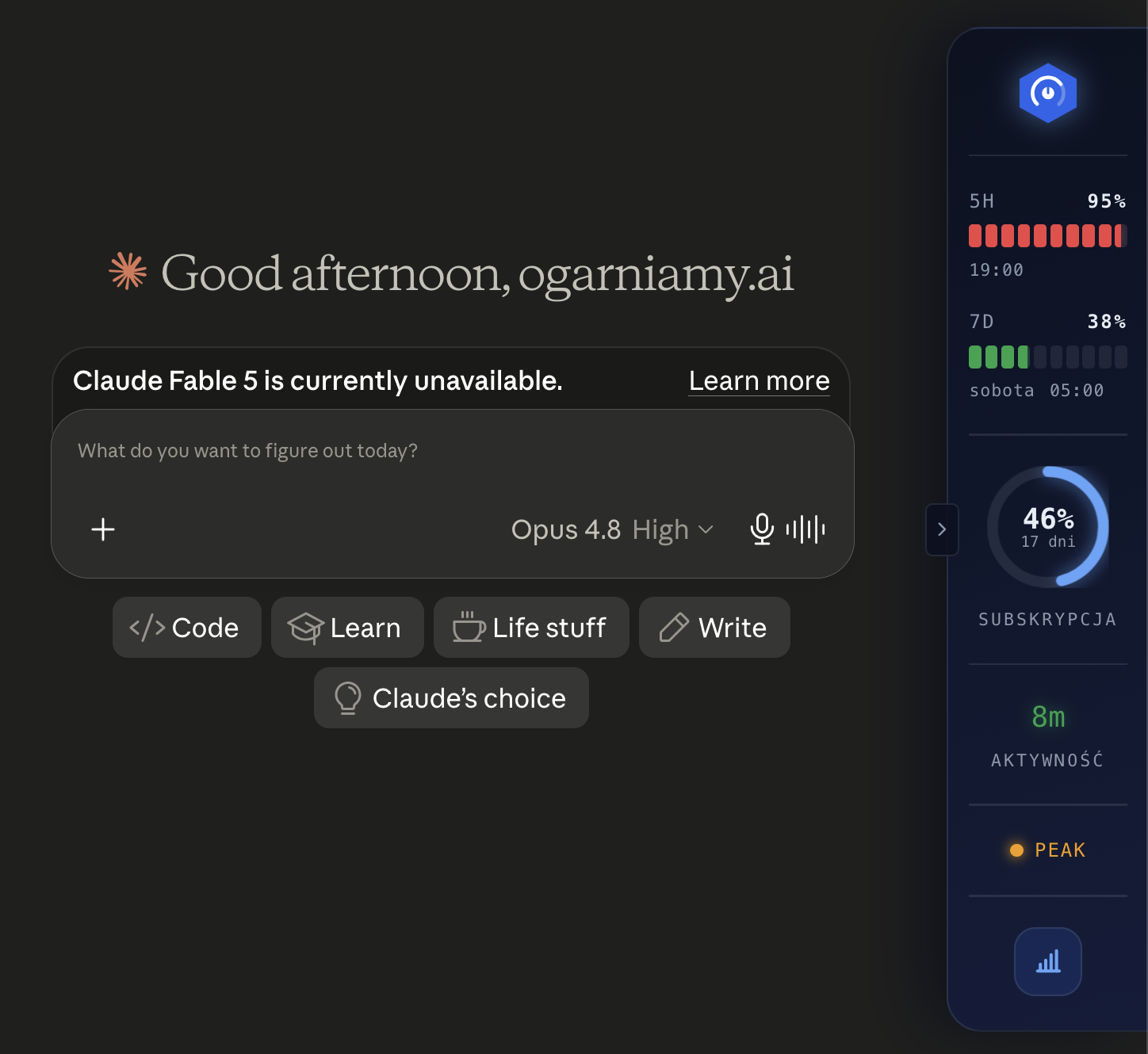
Task: Start dictation with the microphone icon
Action: pos(762,529)
